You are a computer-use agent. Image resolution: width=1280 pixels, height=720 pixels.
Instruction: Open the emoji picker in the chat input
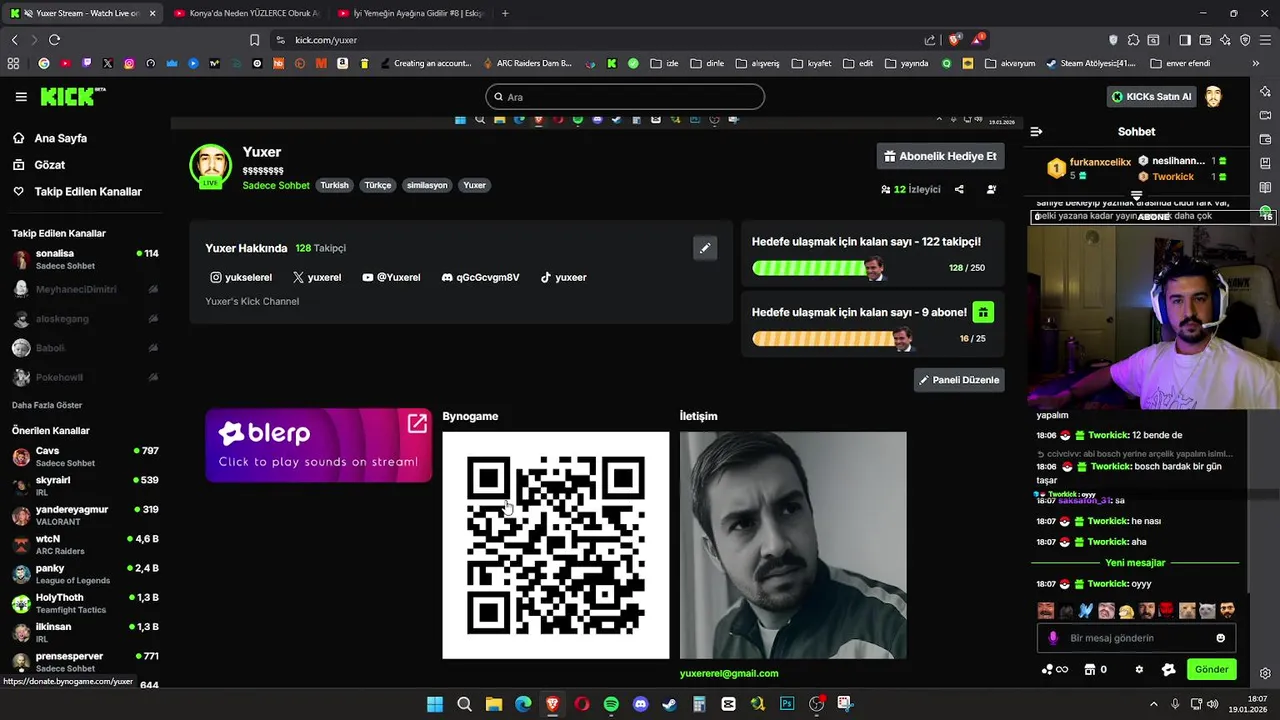pyautogui.click(x=1220, y=638)
